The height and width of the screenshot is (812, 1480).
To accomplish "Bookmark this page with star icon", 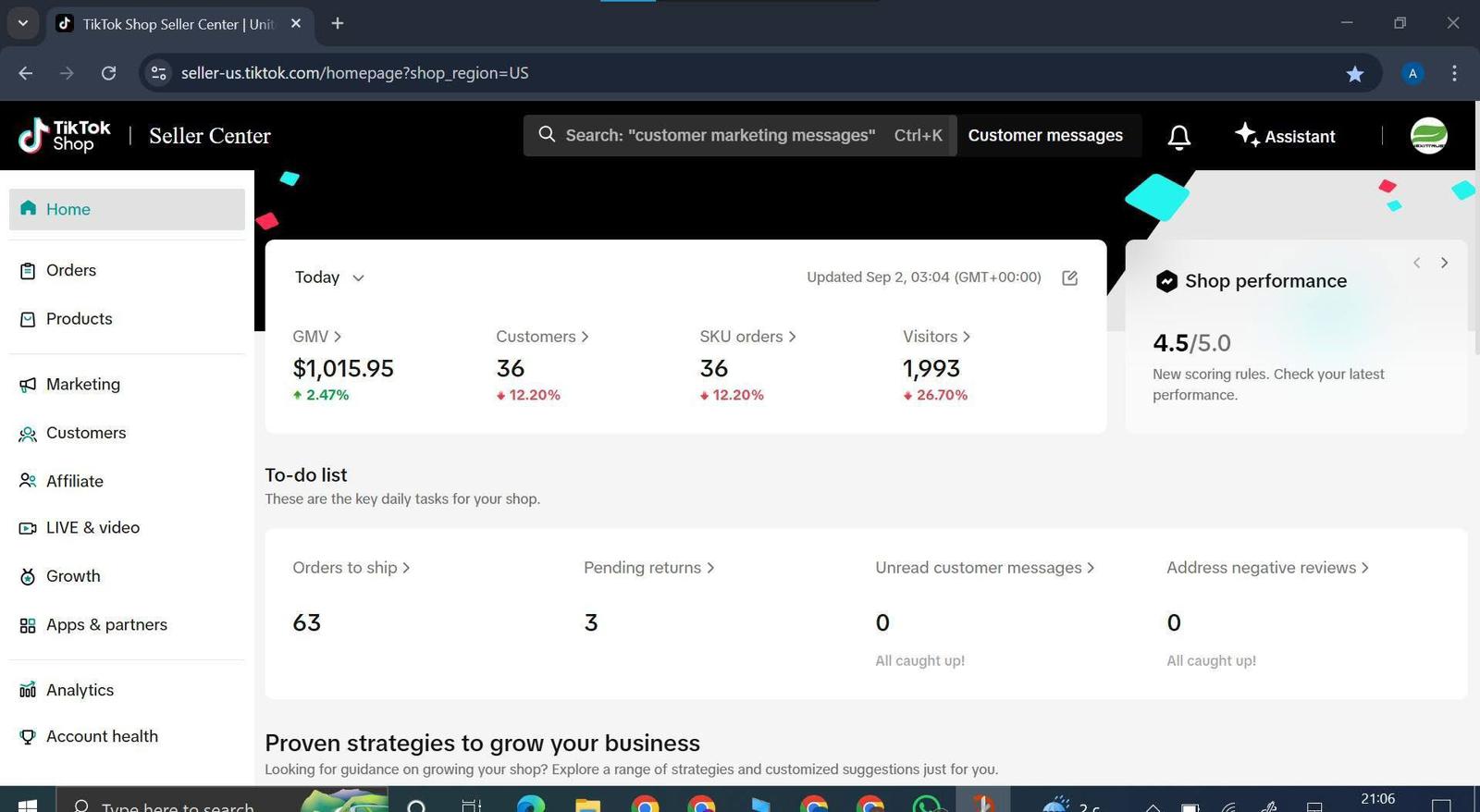I will pyautogui.click(x=1355, y=74).
